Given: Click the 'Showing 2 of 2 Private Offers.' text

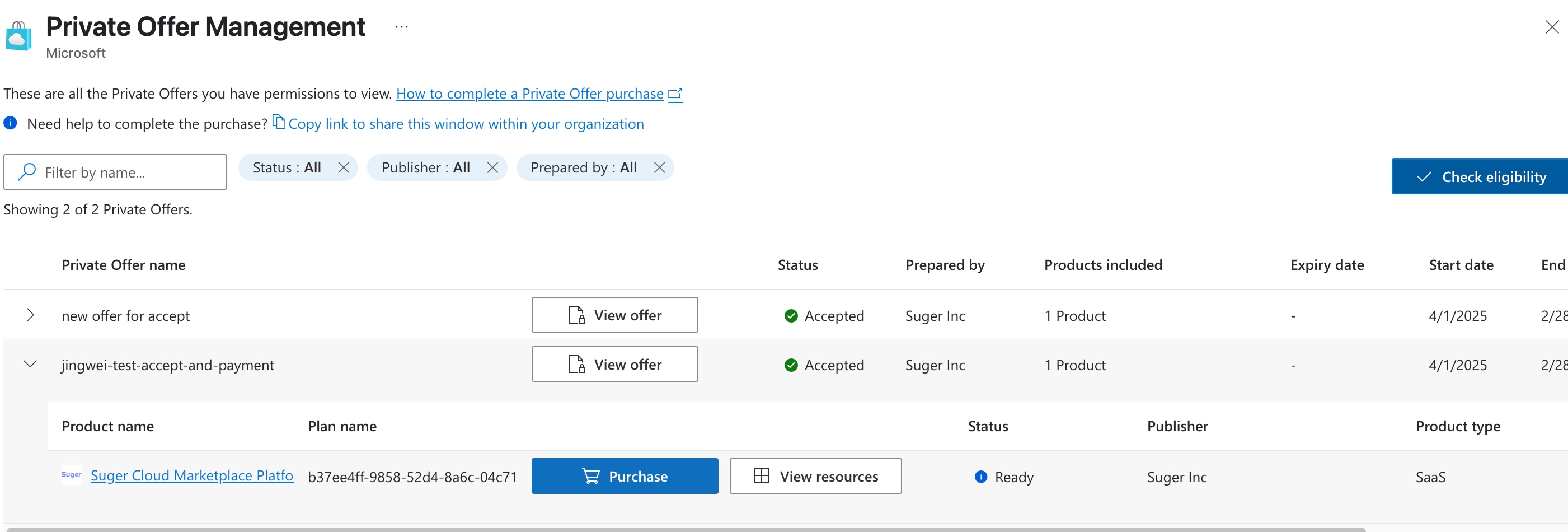Looking at the screenshot, I should click(x=98, y=209).
